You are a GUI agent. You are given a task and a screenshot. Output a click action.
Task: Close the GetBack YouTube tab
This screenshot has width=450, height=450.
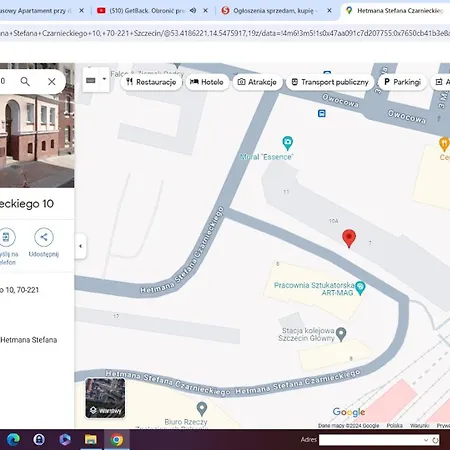pyautogui.click(x=206, y=11)
